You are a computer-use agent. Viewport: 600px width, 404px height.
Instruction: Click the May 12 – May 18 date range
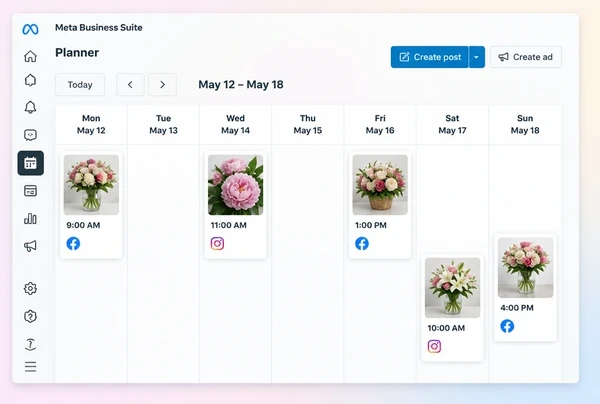(x=241, y=85)
